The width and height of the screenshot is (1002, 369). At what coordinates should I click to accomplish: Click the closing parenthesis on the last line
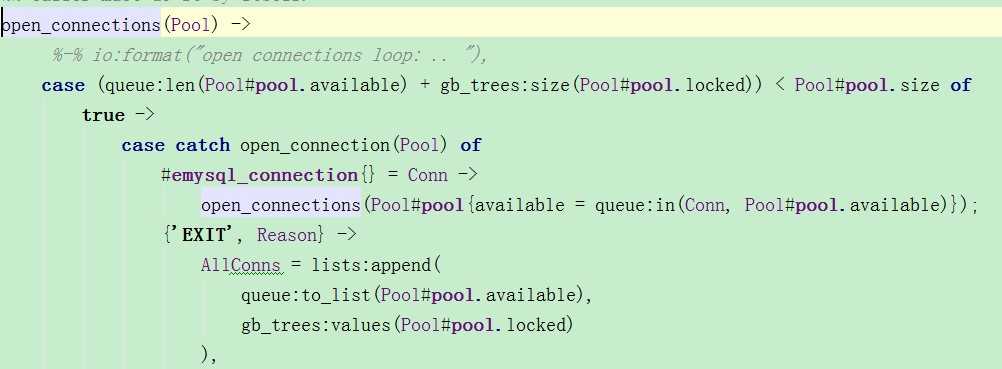tap(204, 354)
